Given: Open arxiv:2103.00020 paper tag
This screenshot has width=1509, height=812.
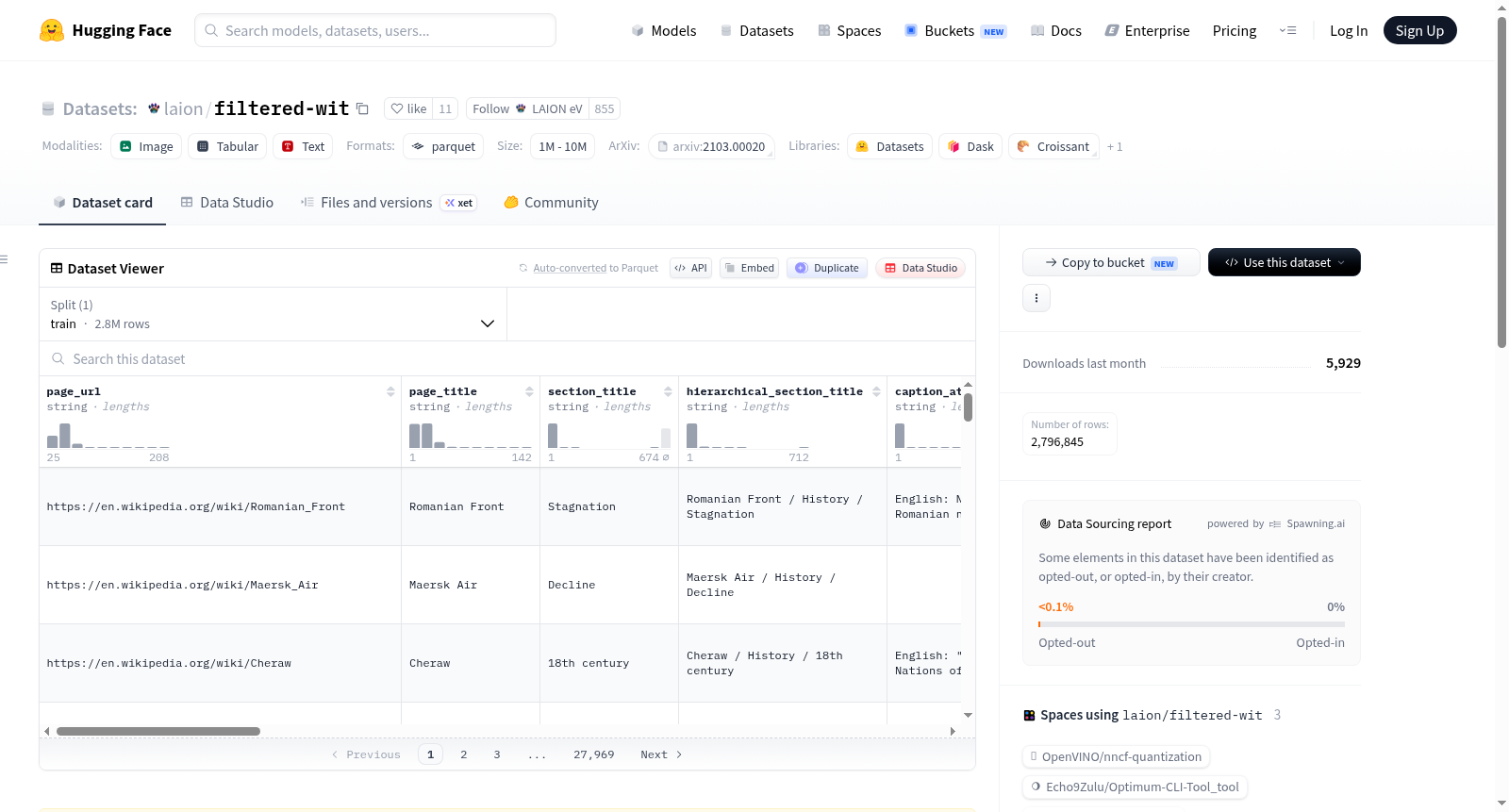Looking at the screenshot, I should [x=711, y=146].
